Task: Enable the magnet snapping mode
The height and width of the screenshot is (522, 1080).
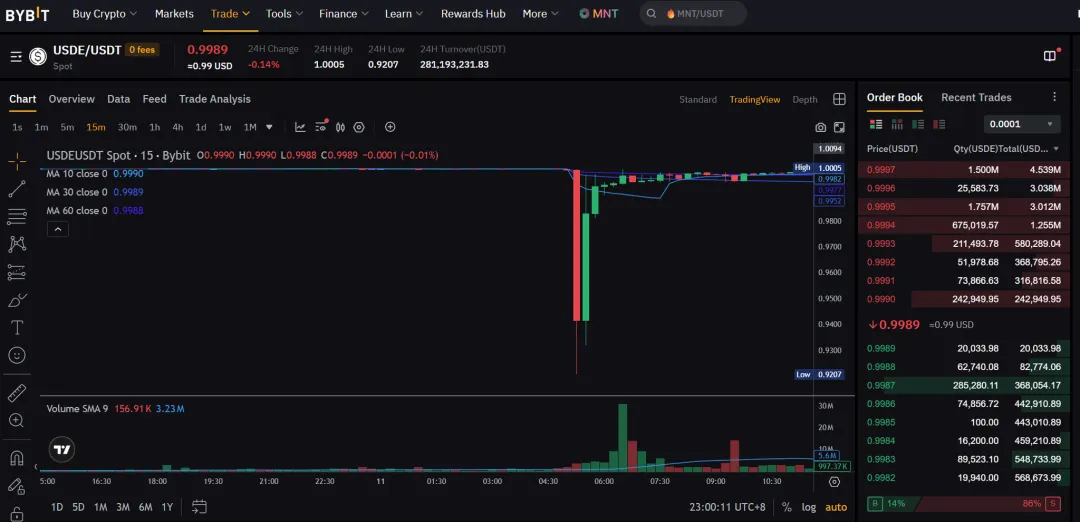Action: click(x=17, y=458)
